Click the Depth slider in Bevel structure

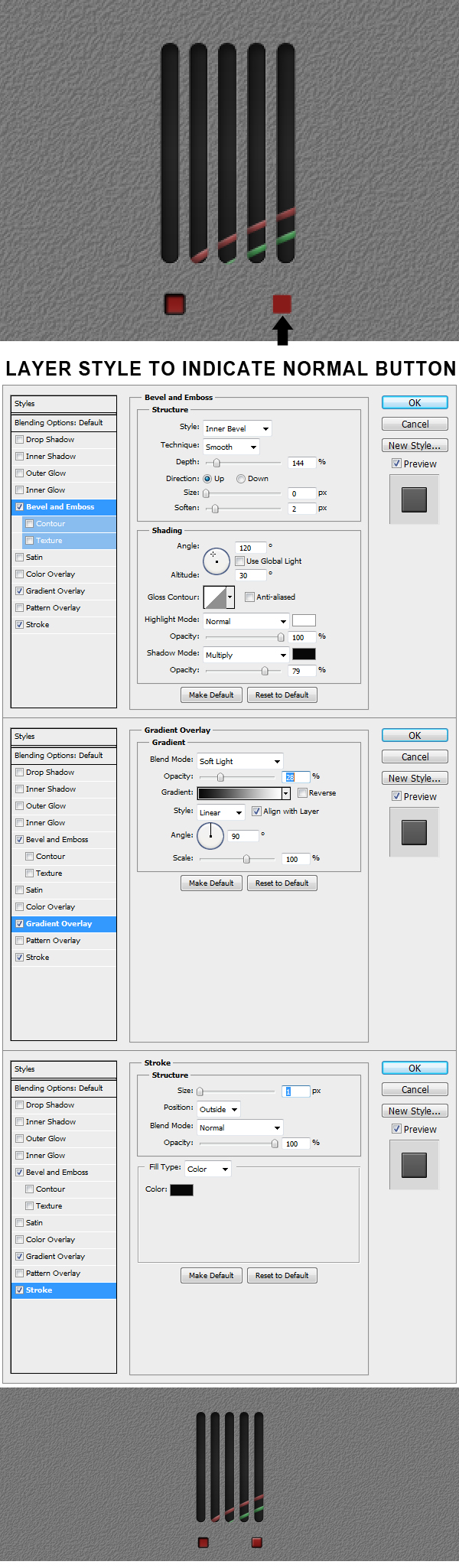pos(243,463)
